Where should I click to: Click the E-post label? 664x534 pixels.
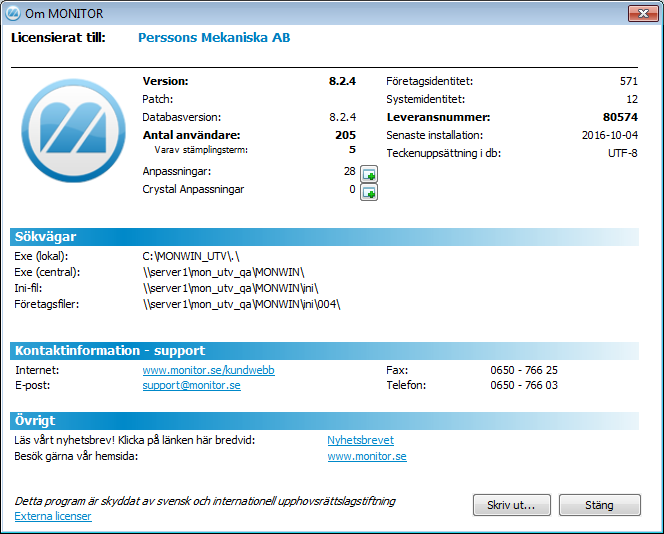tap(33, 385)
